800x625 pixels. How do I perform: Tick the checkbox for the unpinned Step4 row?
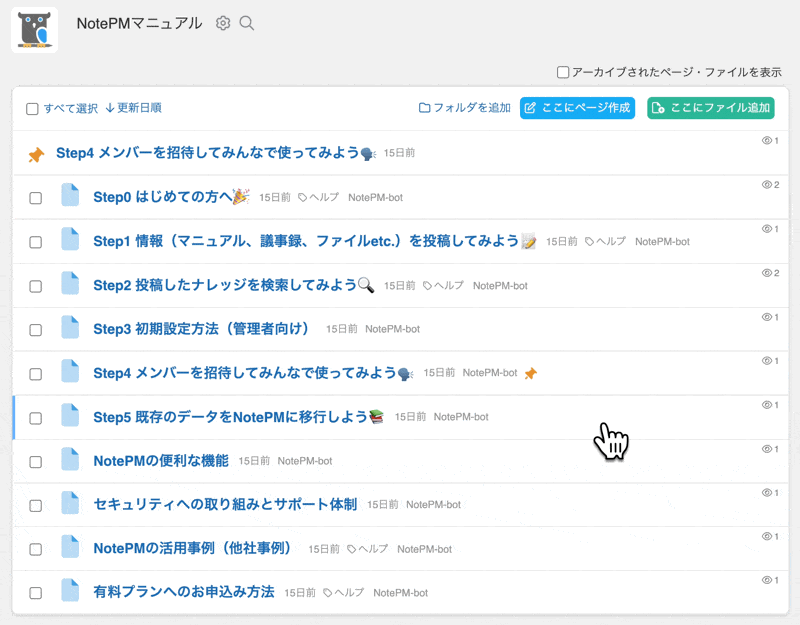36,374
